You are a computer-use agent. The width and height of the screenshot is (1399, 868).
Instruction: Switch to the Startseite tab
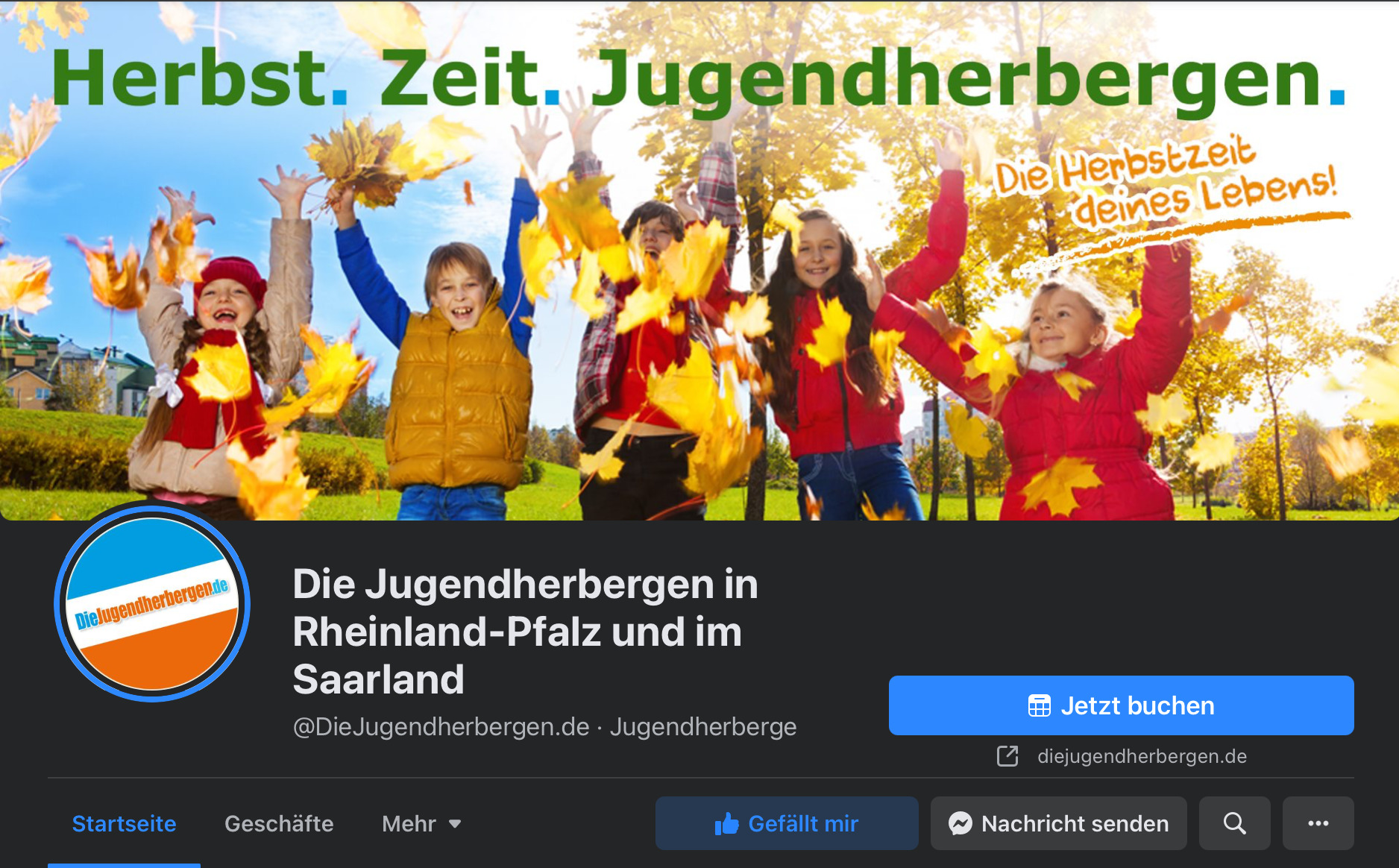click(x=124, y=823)
